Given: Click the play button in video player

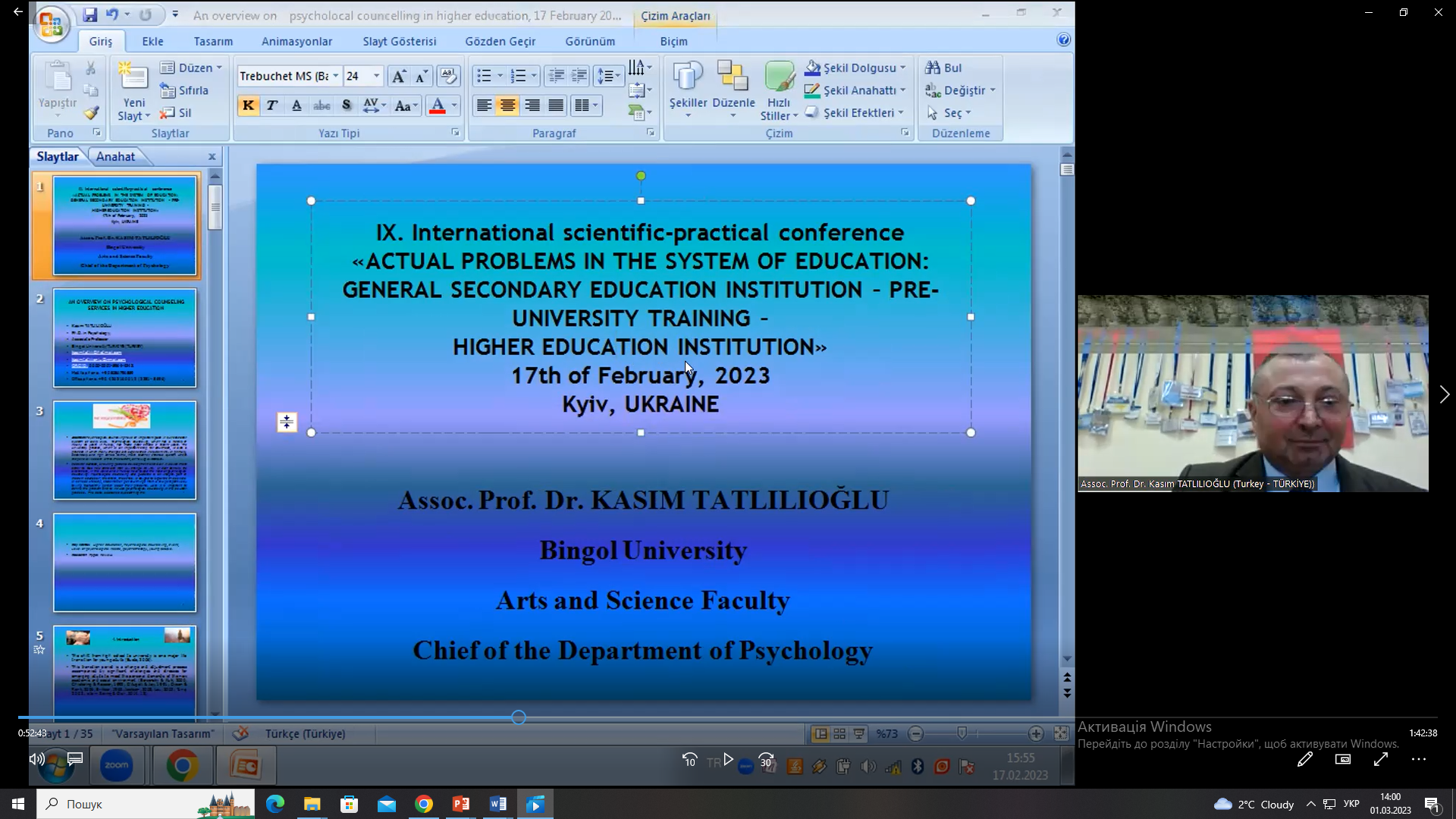Looking at the screenshot, I should pos(728,760).
